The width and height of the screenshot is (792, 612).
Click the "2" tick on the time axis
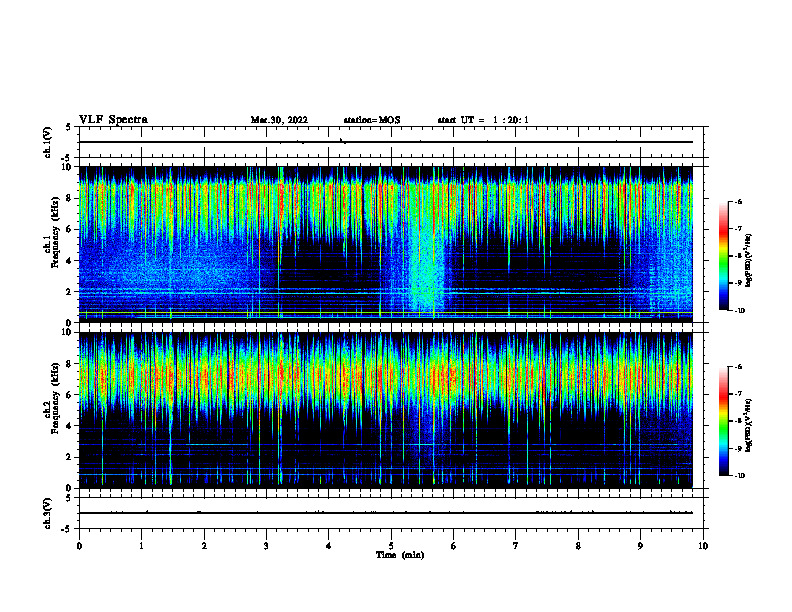[204, 546]
